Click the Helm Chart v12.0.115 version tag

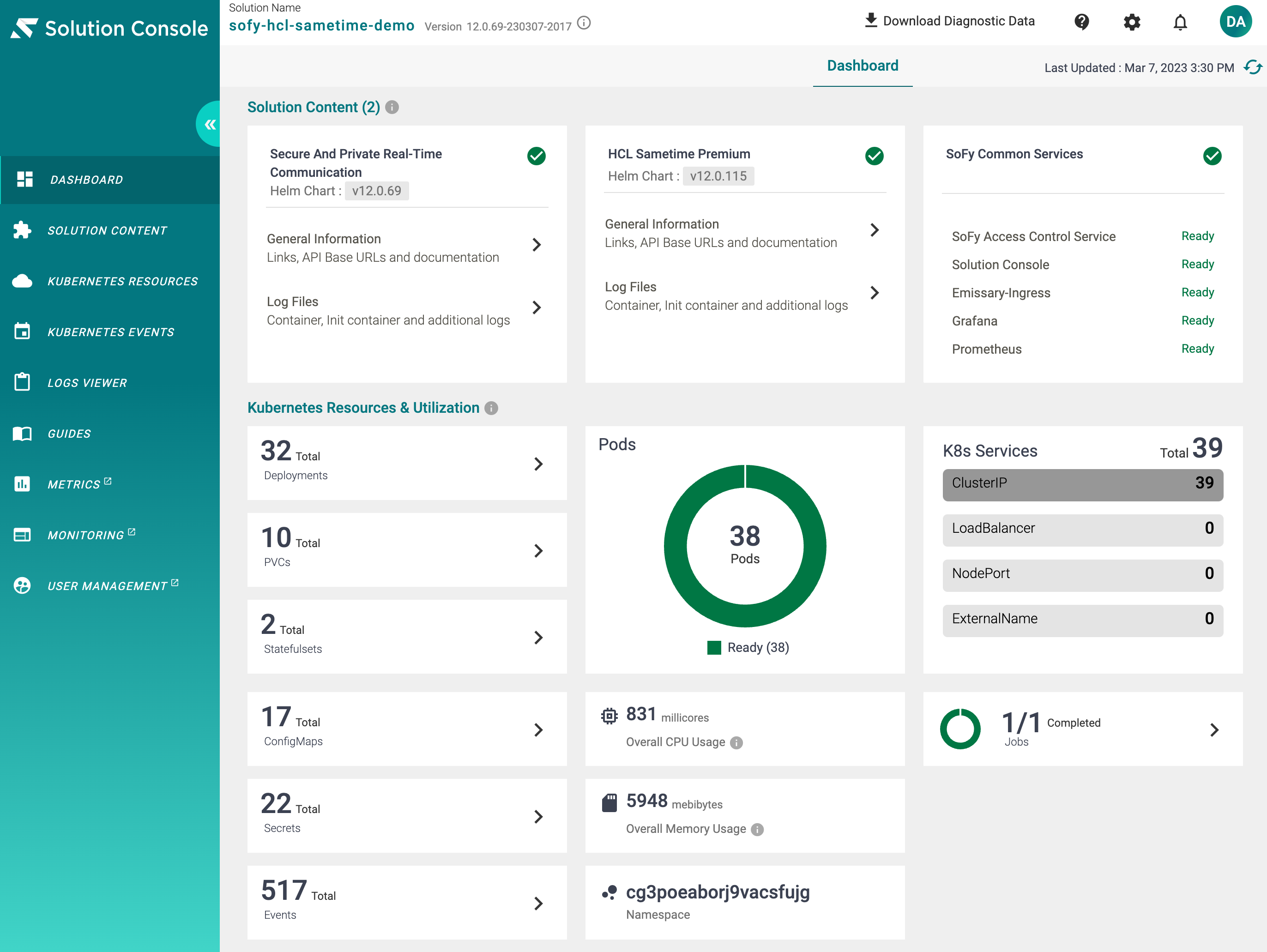coord(718,176)
